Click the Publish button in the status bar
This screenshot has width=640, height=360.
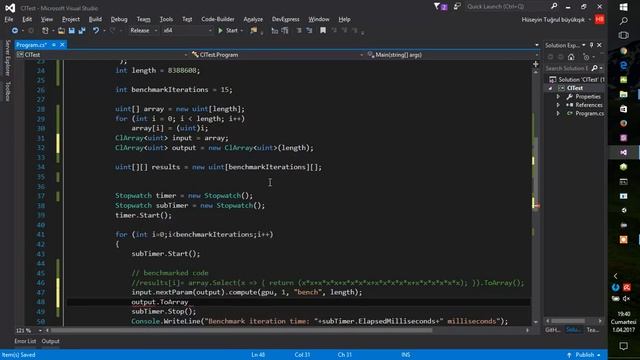coord(584,355)
